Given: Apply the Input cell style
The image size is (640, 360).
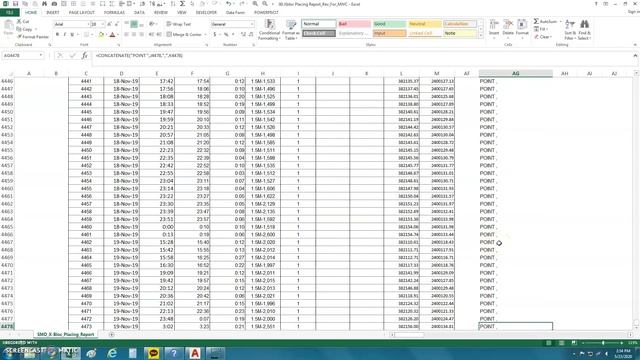Looking at the screenshot, I should pyautogui.click(x=389, y=33).
